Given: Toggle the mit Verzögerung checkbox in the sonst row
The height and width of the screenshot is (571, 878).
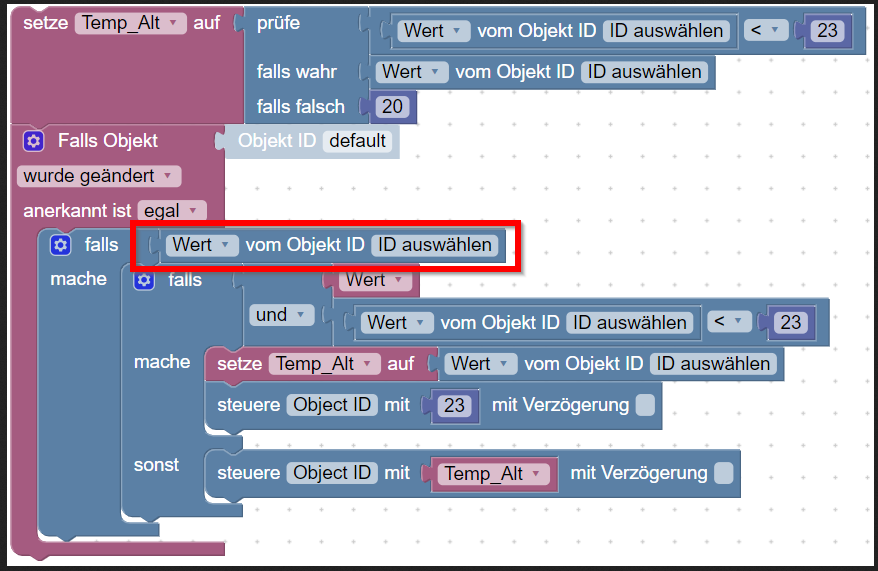Looking at the screenshot, I should [x=723, y=473].
